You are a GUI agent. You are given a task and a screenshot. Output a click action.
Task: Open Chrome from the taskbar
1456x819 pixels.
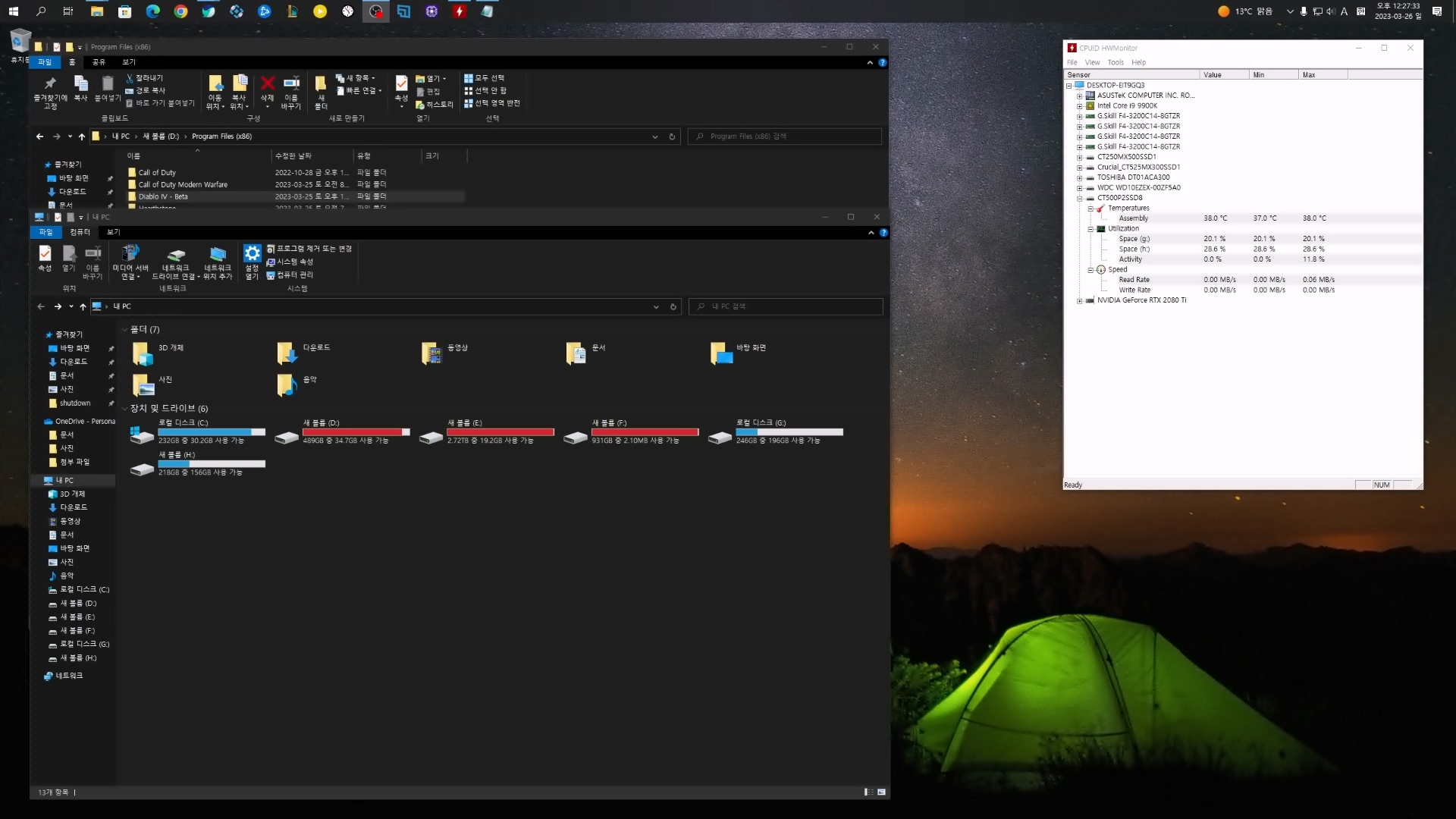(180, 11)
